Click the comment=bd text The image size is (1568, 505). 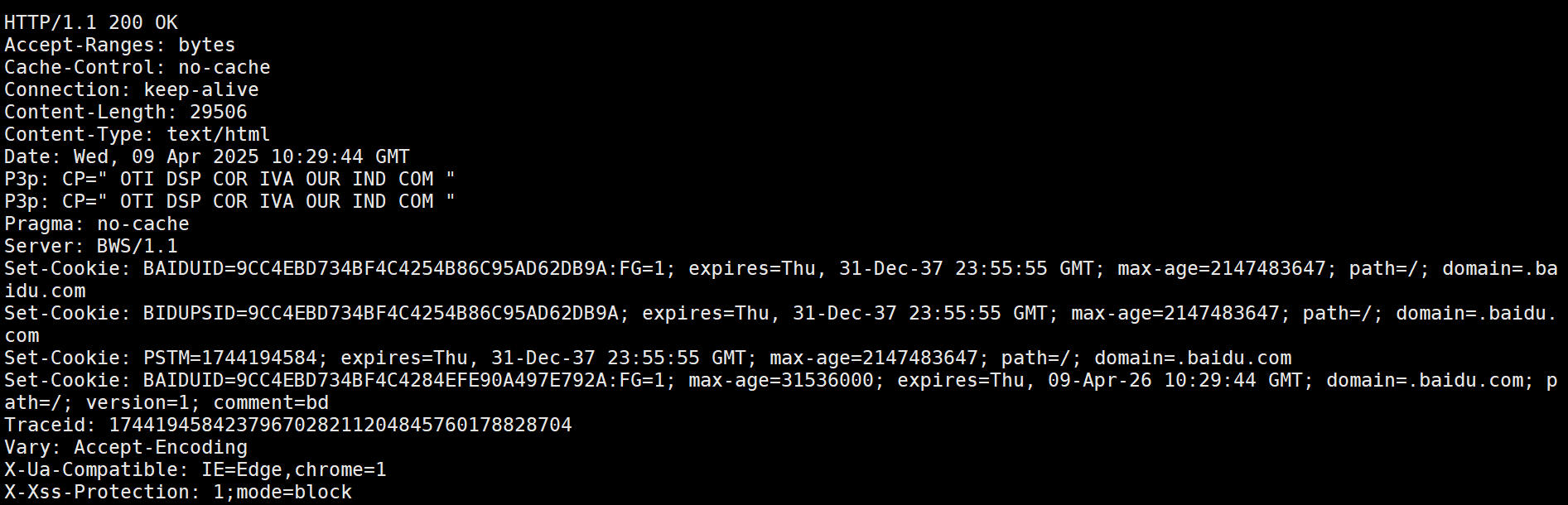point(271,402)
